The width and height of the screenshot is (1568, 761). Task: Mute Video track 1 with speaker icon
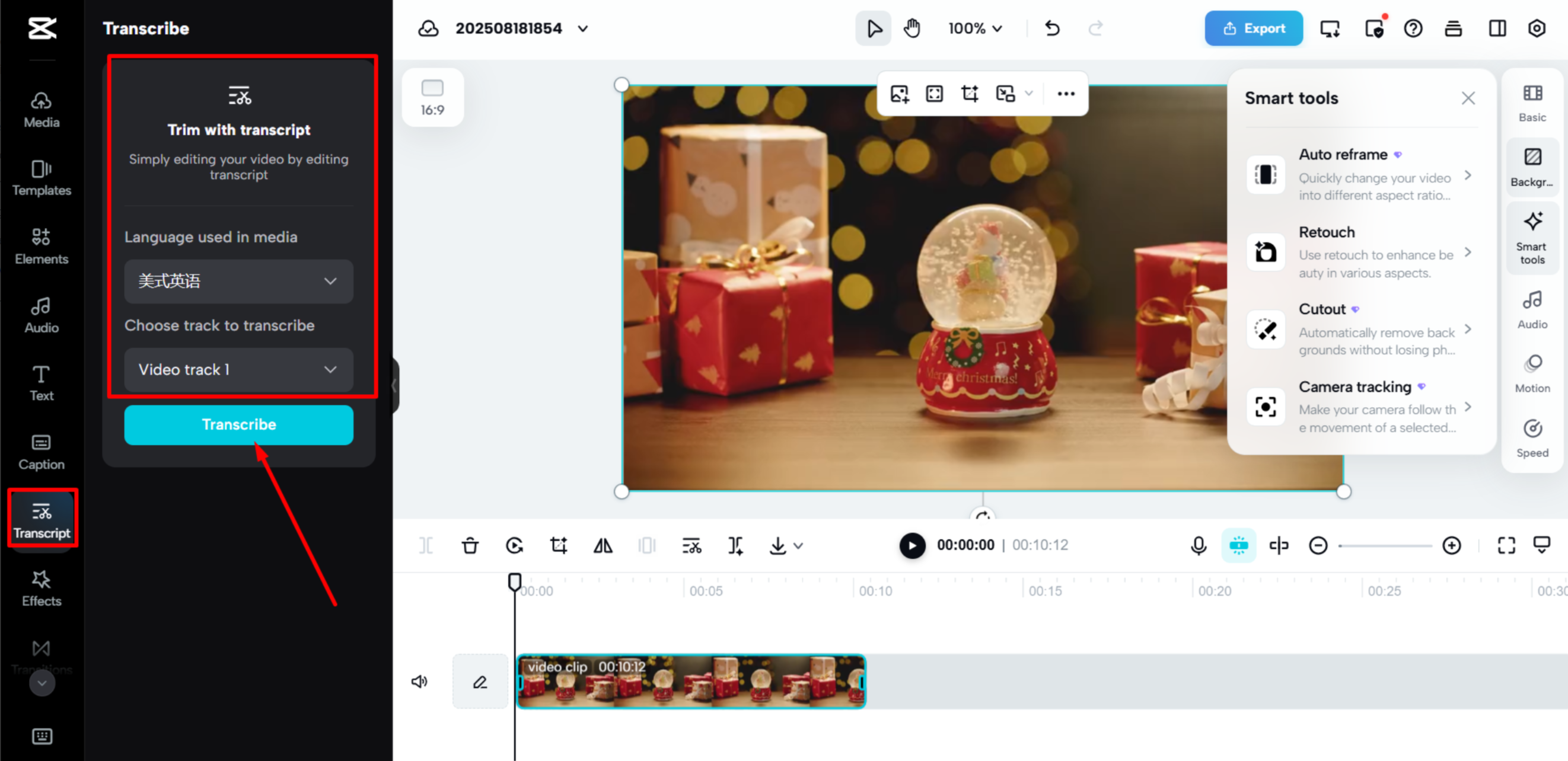point(419,682)
